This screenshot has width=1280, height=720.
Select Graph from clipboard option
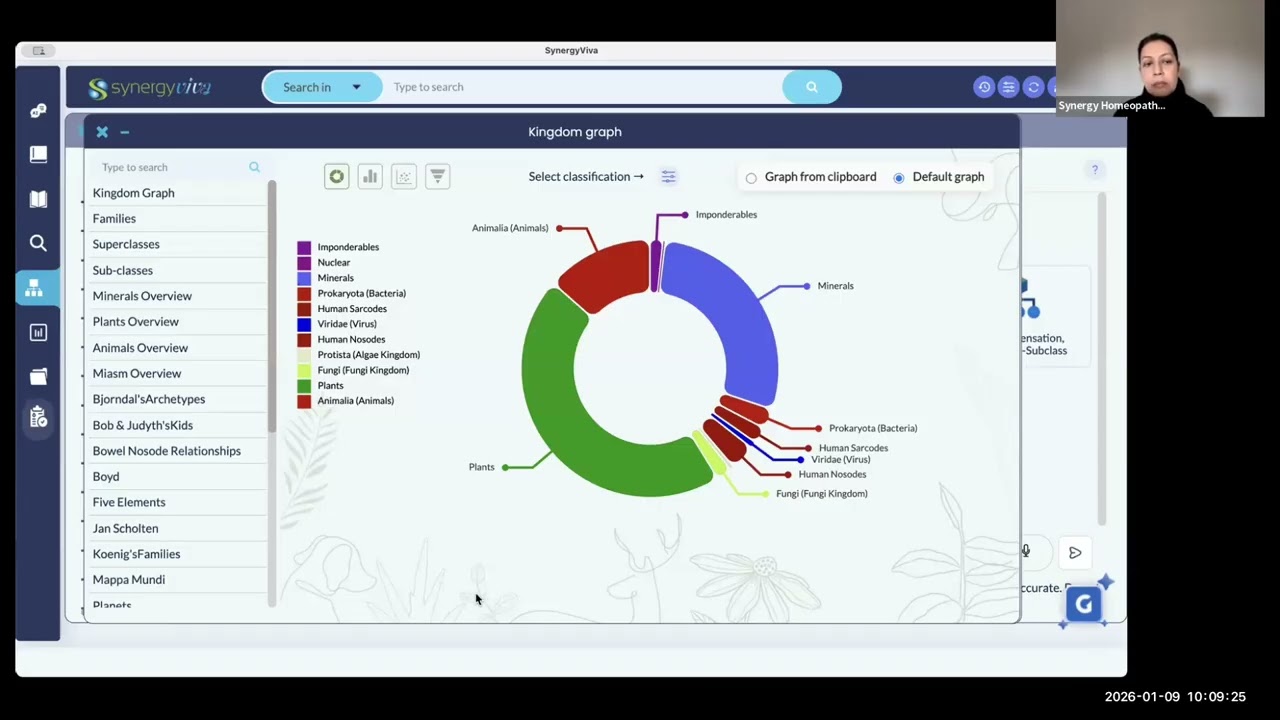[x=751, y=178]
